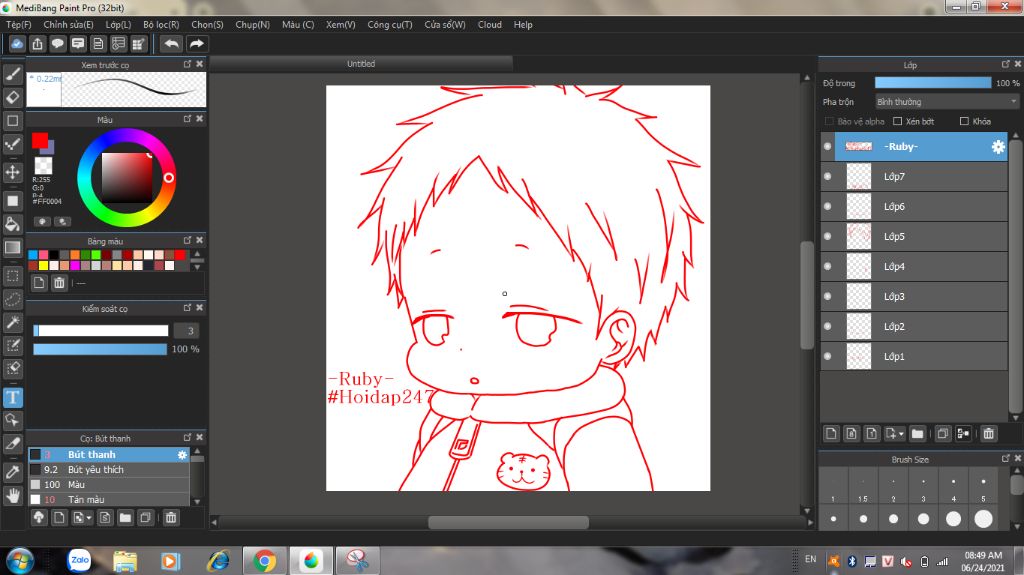Toggle visibility of Lớp3 layer
This screenshot has height=575, width=1024.
click(x=827, y=297)
